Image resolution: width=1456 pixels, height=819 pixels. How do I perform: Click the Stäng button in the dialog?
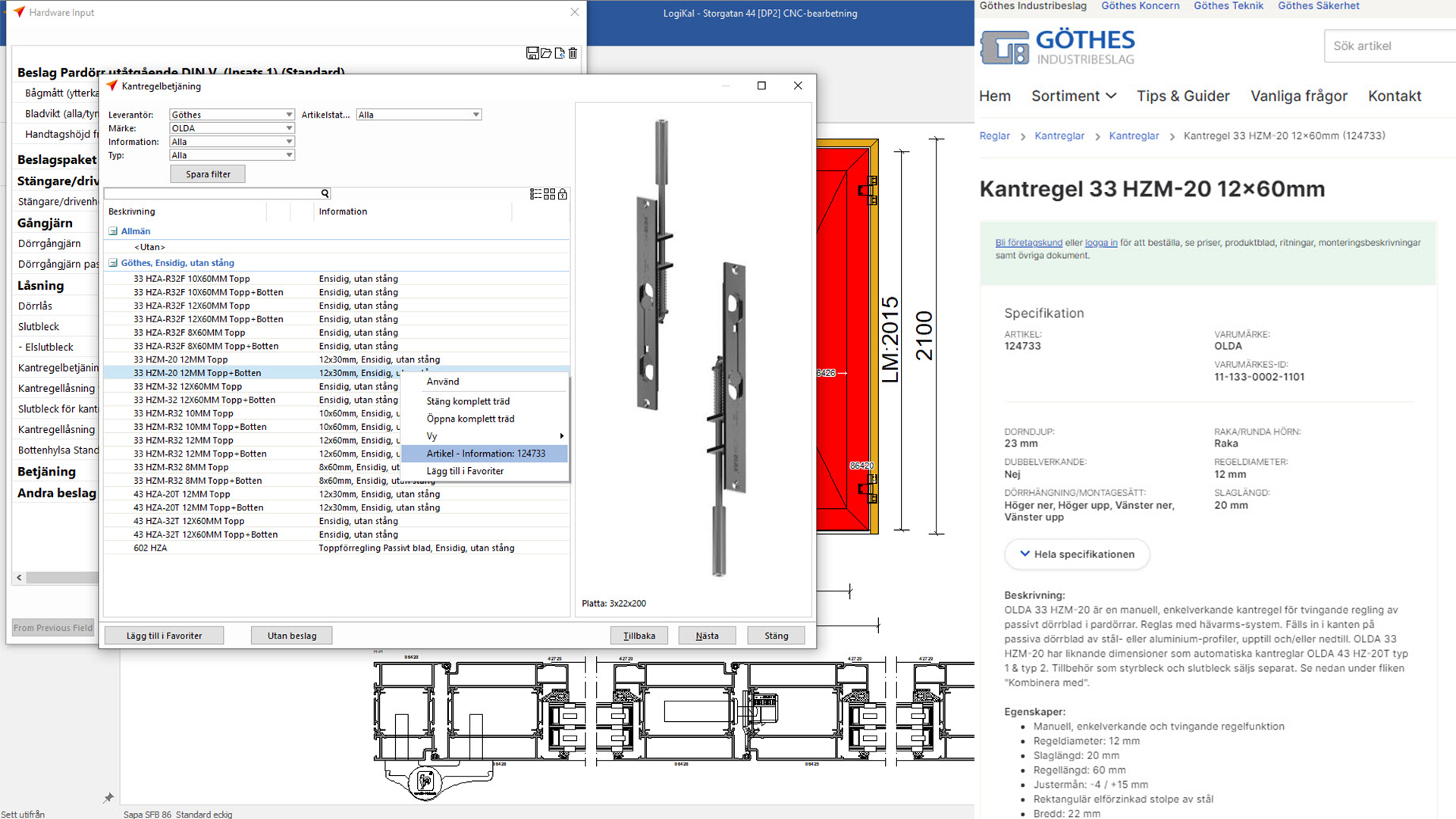776,635
